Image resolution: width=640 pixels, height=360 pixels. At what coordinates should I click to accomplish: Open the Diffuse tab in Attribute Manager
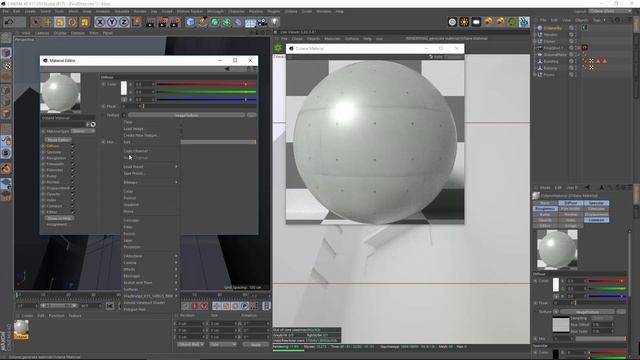(571, 203)
